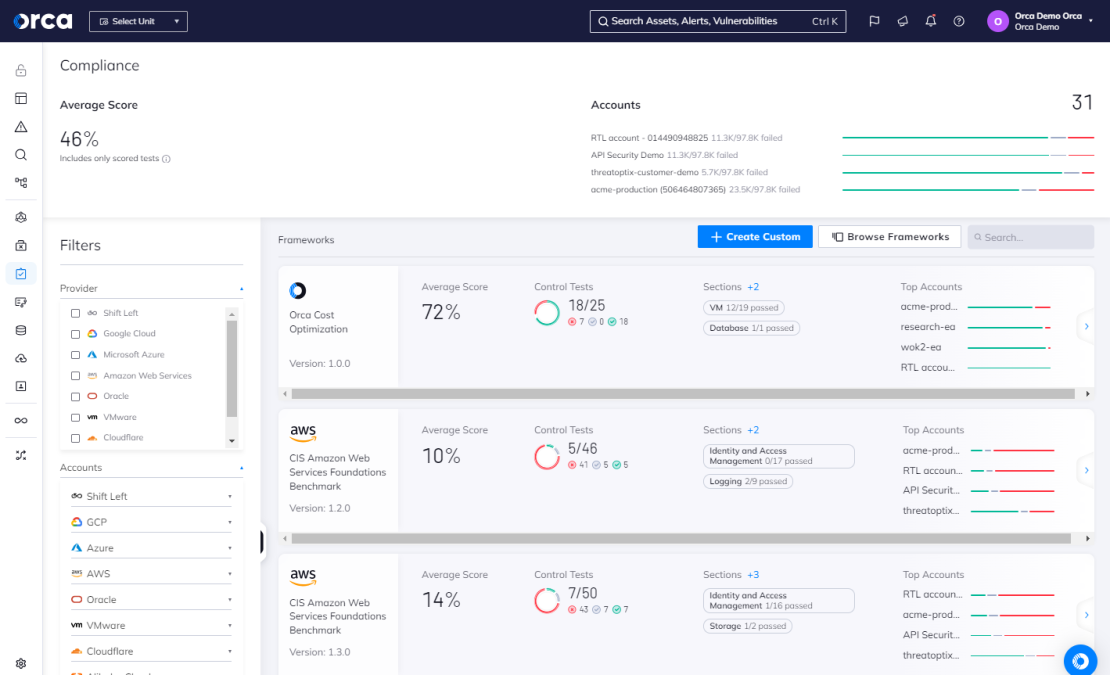This screenshot has width=1110, height=675.
Task: Open the Orca chat bubble widget
Action: [1080, 661]
